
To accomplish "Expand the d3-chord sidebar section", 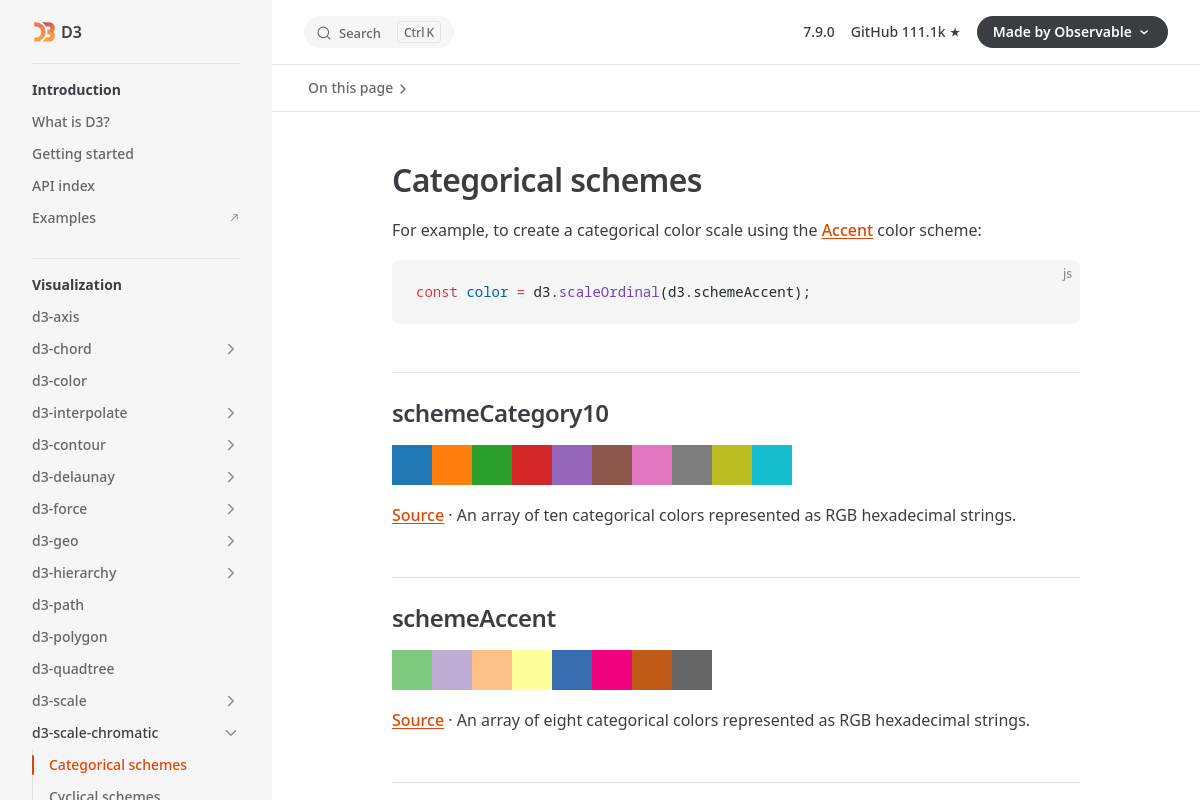I will tap(231, 349).
